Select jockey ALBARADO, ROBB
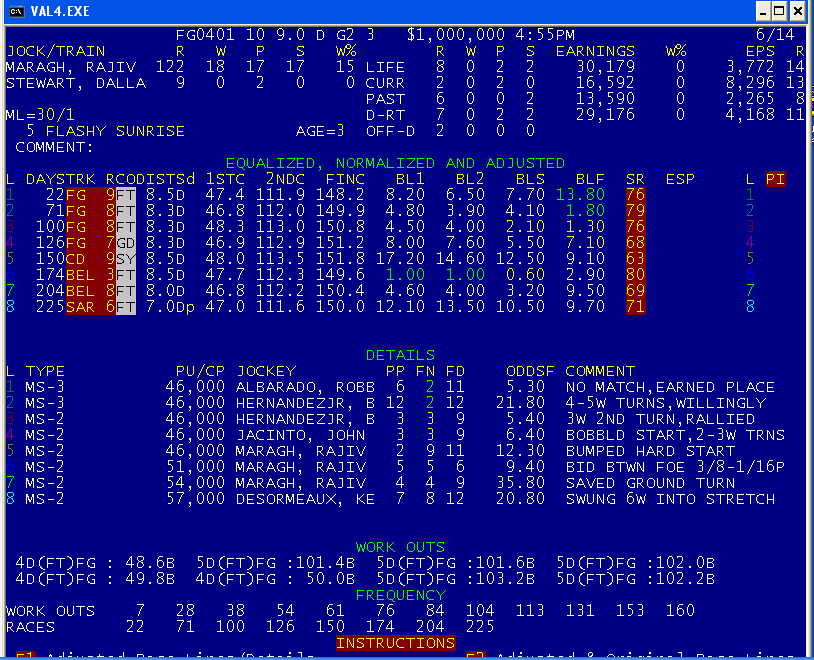The height and width of the screenshot is (660, 814). [305, 387]
